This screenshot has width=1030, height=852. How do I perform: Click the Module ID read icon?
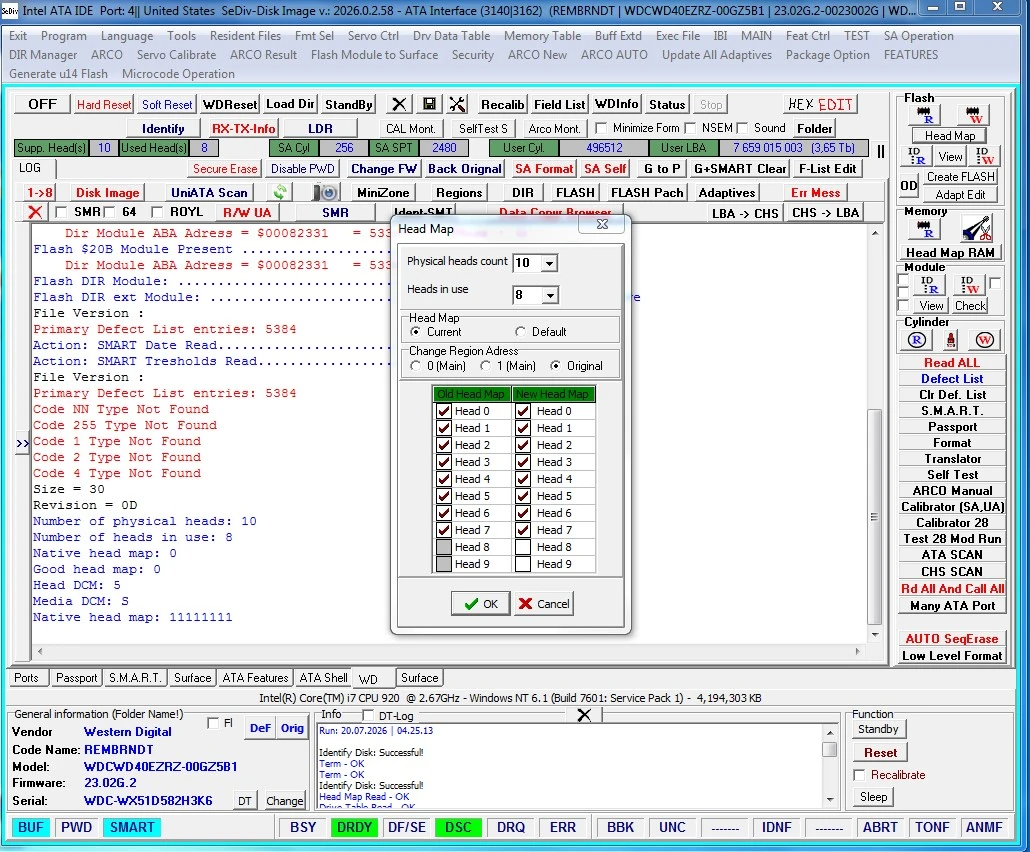928,284
